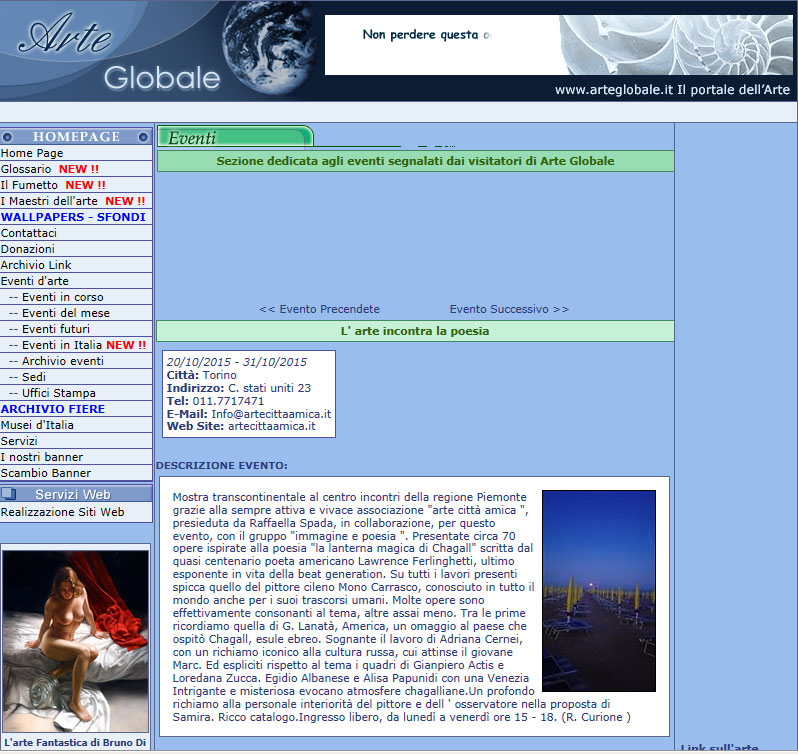Open the Donazioni page
This screenshot has height=754, width=798.
pos(27,249)
